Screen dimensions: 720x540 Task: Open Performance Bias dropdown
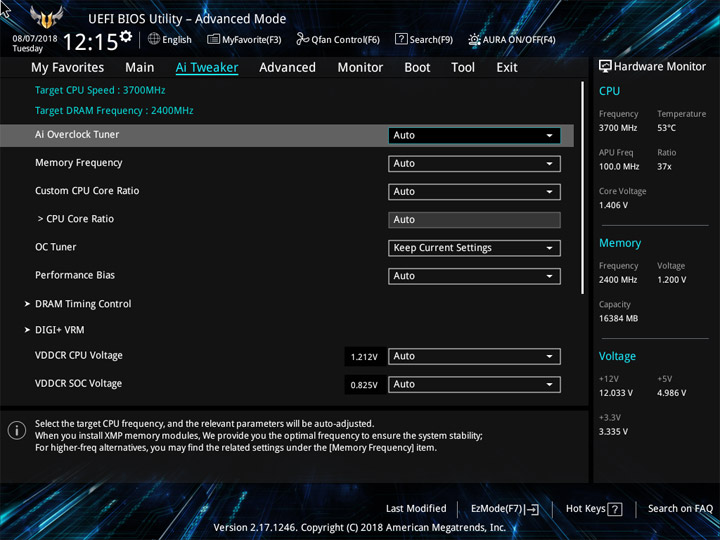point(474,276)
